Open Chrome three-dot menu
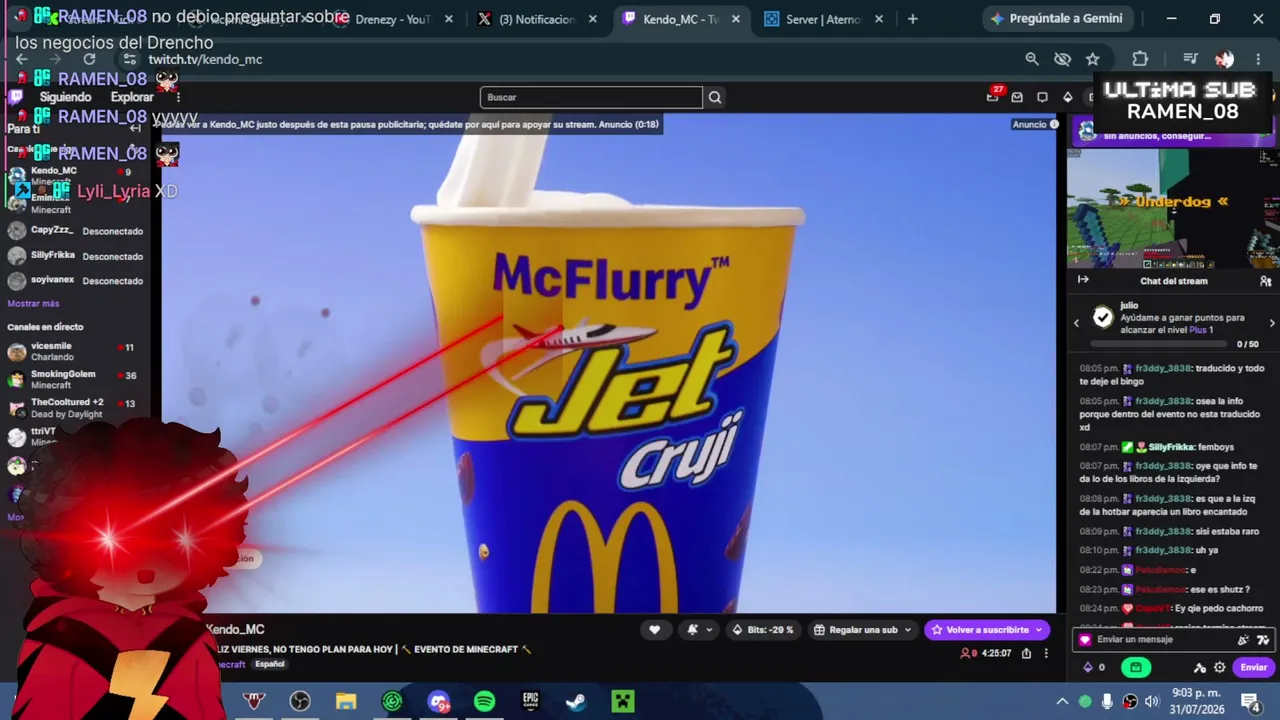 click(1257, 59)
